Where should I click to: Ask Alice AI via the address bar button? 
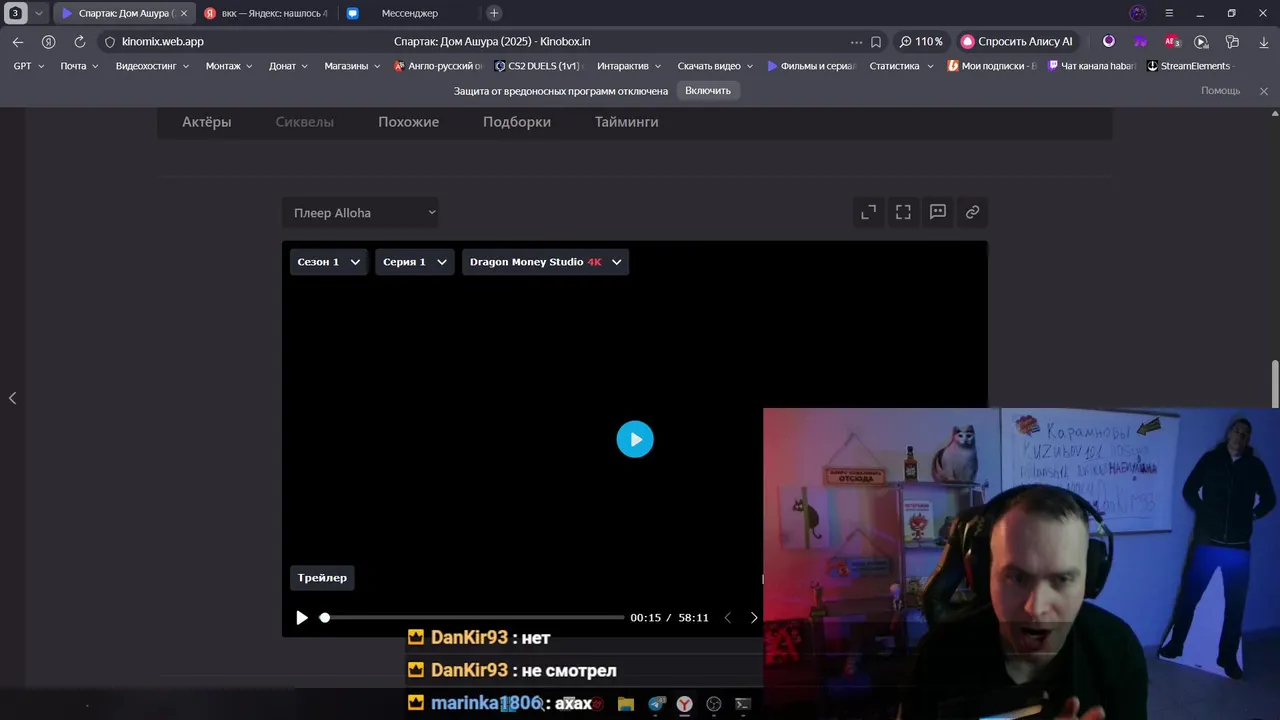[1017, 42]
